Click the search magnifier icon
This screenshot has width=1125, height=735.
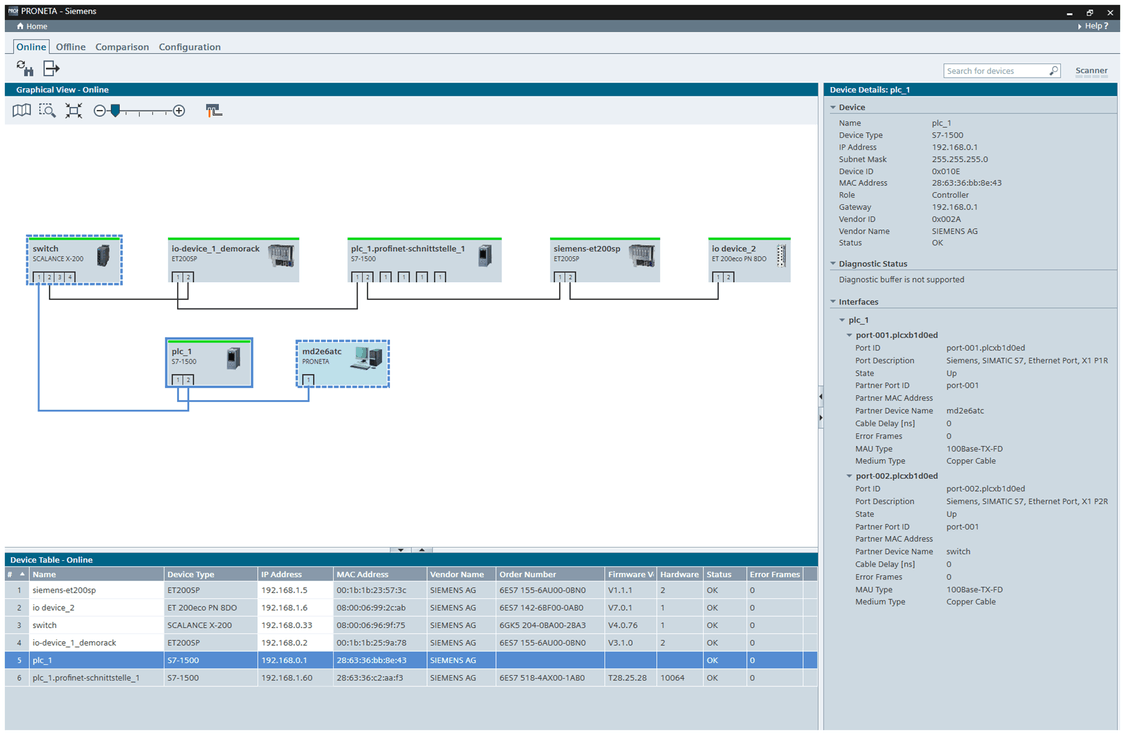click(x=1053, y=71)
